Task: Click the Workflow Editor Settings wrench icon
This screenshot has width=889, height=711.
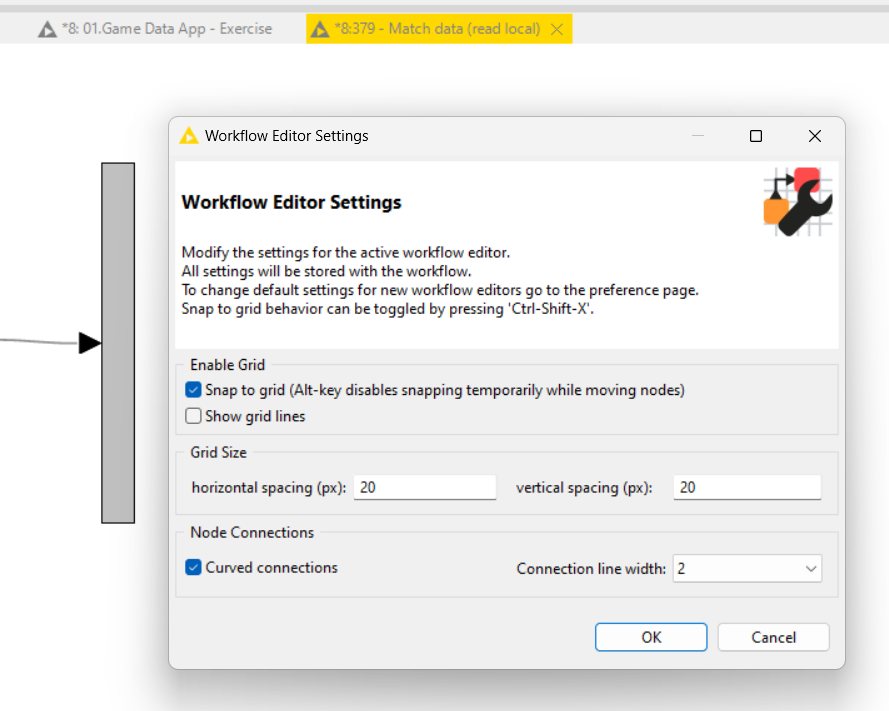Action: coord(798,201)
